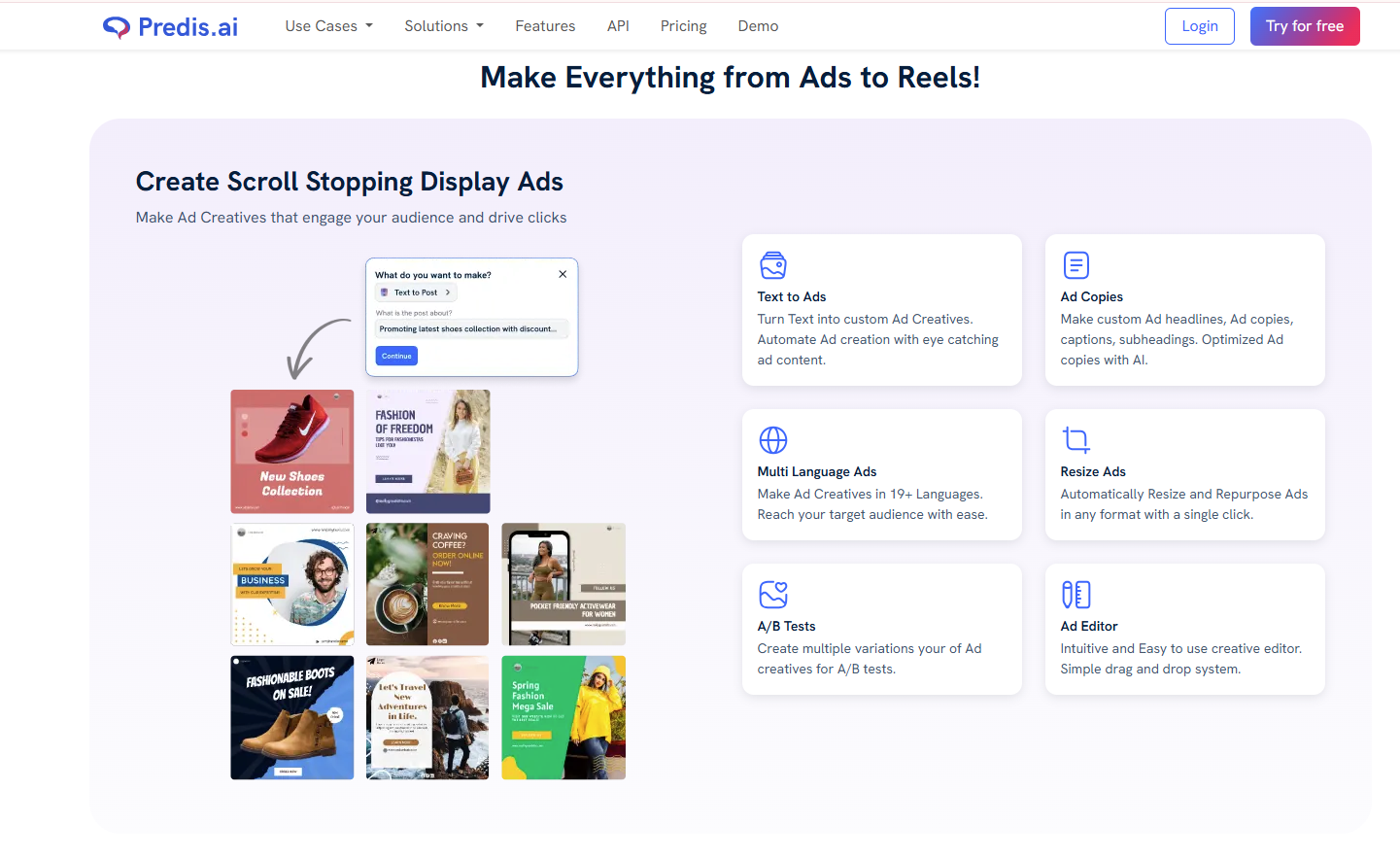Click 'Intuitive and Easy to use creative editor' text
The image size is (1400, 860).
1181,659
